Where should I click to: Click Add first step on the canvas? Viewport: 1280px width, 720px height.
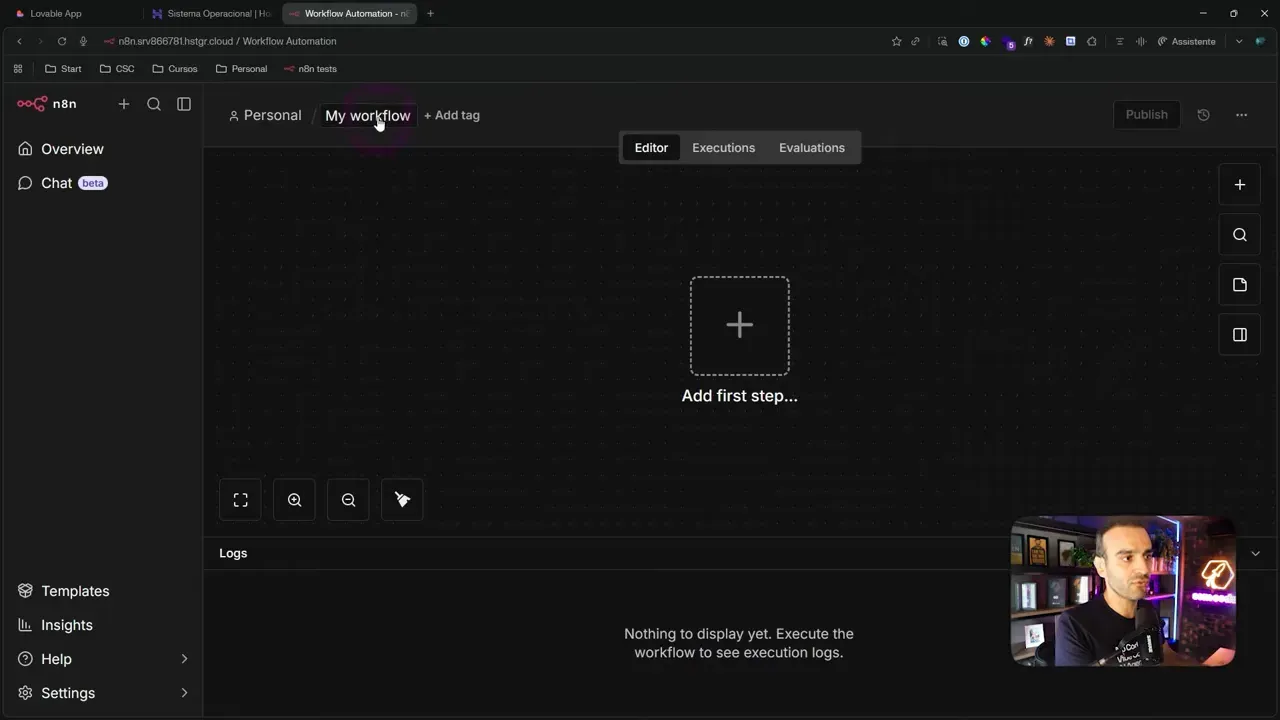(x=739, y=325)
